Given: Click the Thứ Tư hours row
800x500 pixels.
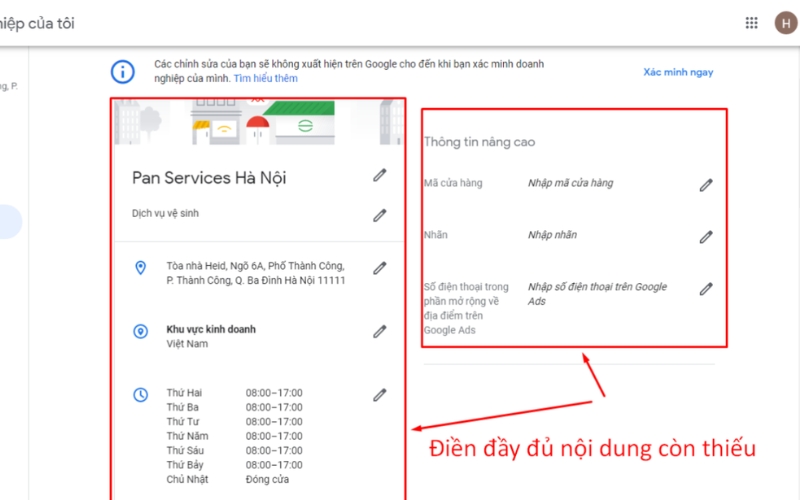Looking at the screenshot, I should coord(234,421).
